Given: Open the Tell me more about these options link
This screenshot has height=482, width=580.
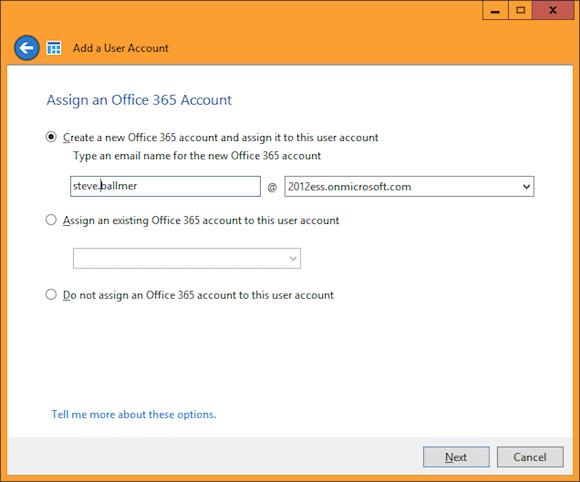Looking at the screenshot, I should 134,414.
